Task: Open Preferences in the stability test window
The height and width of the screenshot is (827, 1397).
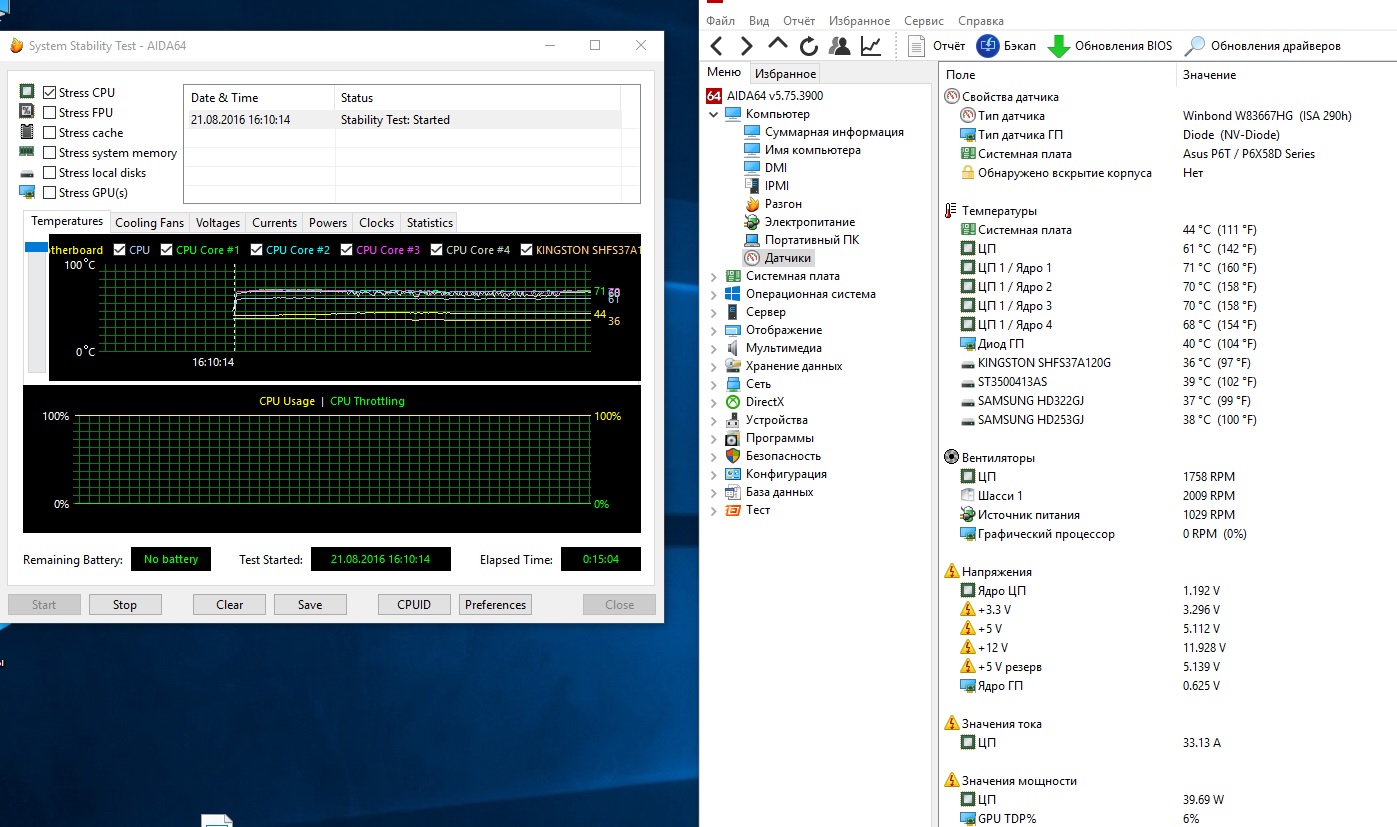Action: pos(495,604)
